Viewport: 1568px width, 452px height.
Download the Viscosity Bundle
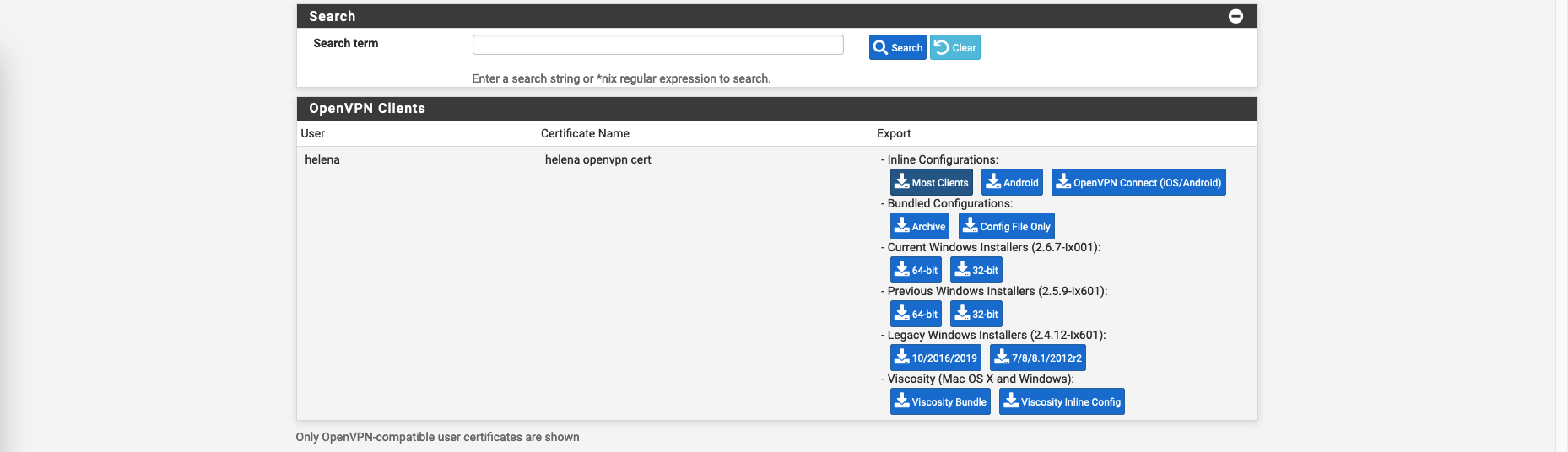940,401
